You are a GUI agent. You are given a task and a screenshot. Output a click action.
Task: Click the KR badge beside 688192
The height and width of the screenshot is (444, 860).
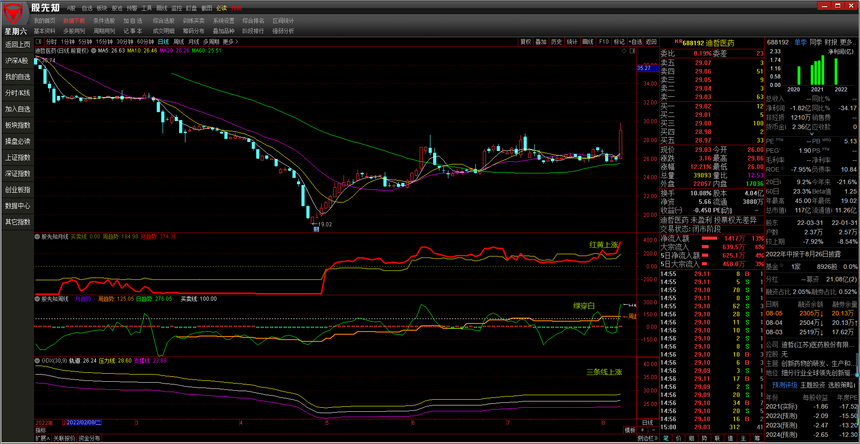(x=678, y=42)
